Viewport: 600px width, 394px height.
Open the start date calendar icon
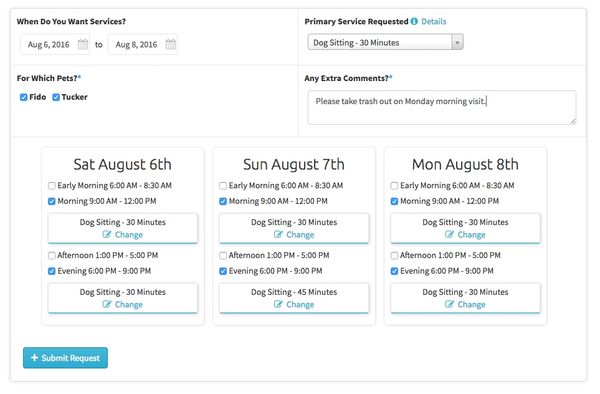(83, 44)
